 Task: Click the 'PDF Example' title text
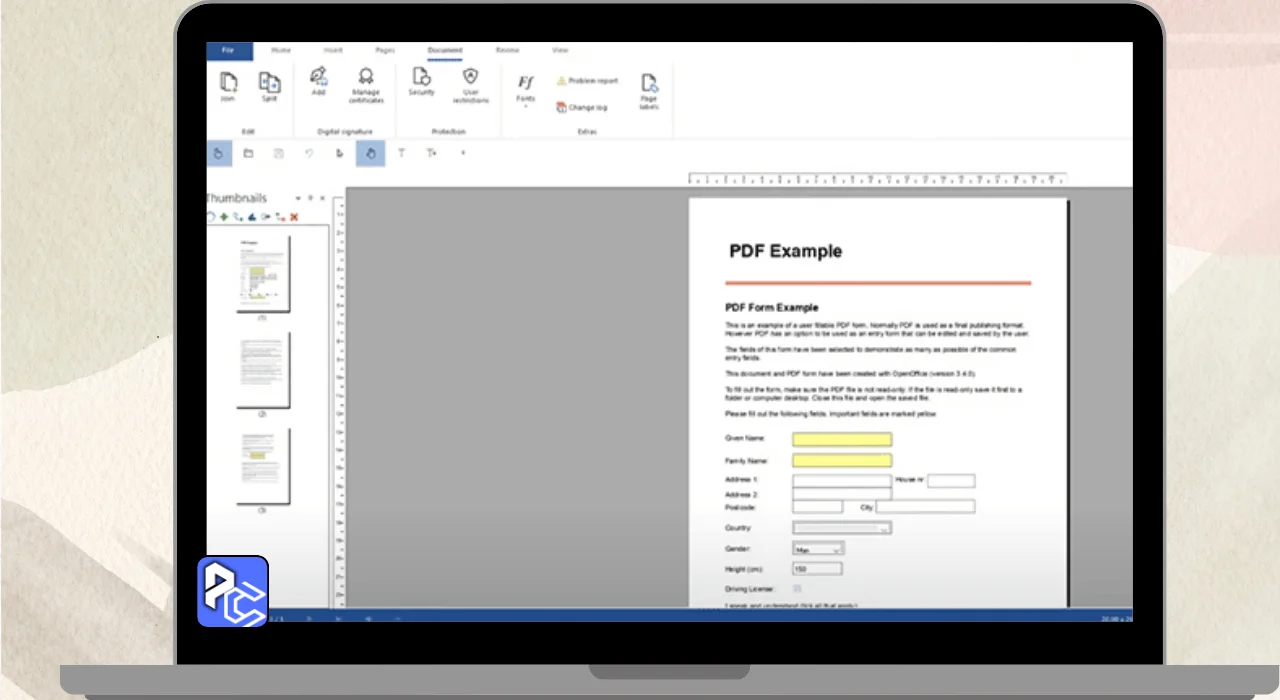tap(785, 251)
